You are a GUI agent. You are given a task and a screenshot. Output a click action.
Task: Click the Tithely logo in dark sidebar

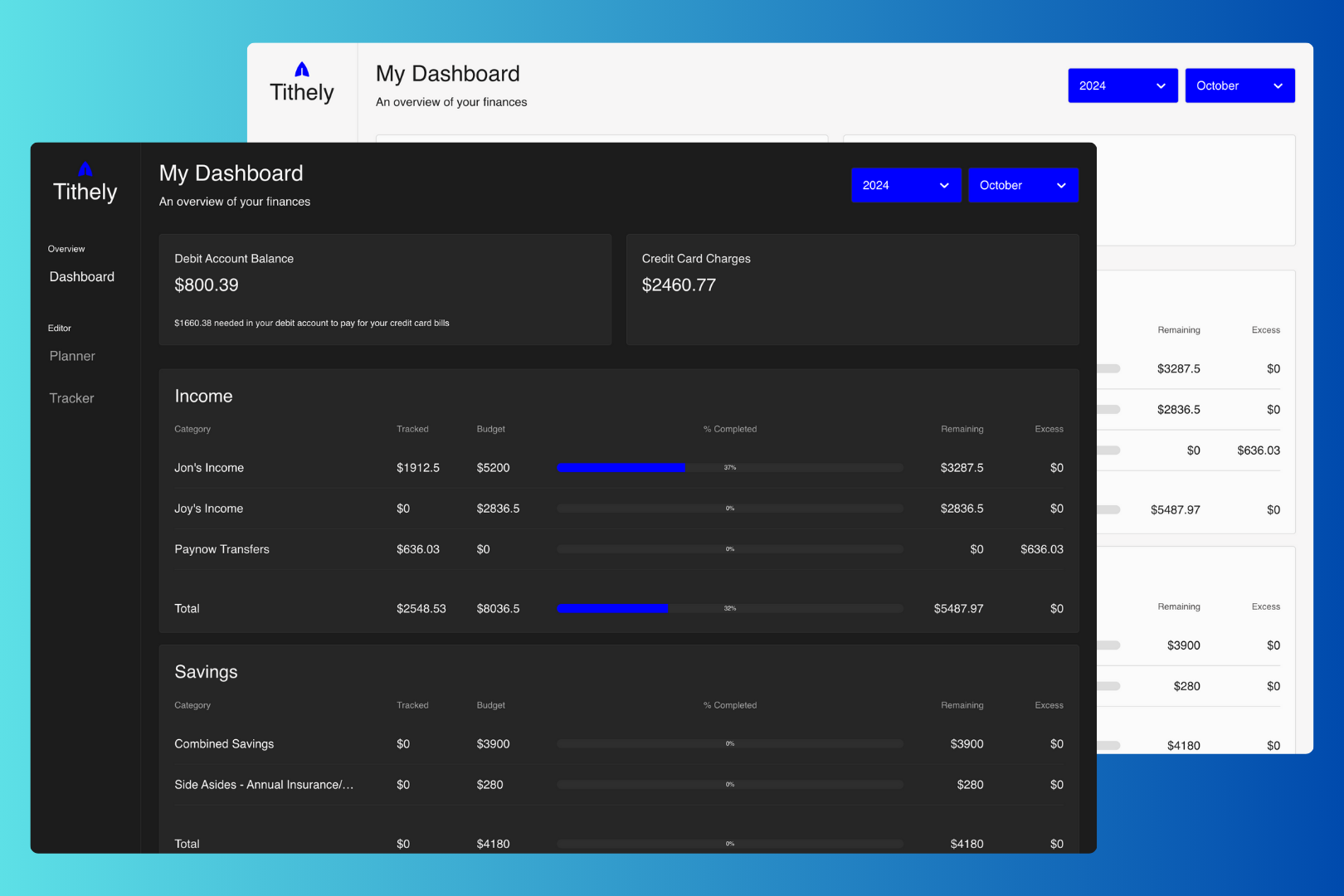[85, 183]
